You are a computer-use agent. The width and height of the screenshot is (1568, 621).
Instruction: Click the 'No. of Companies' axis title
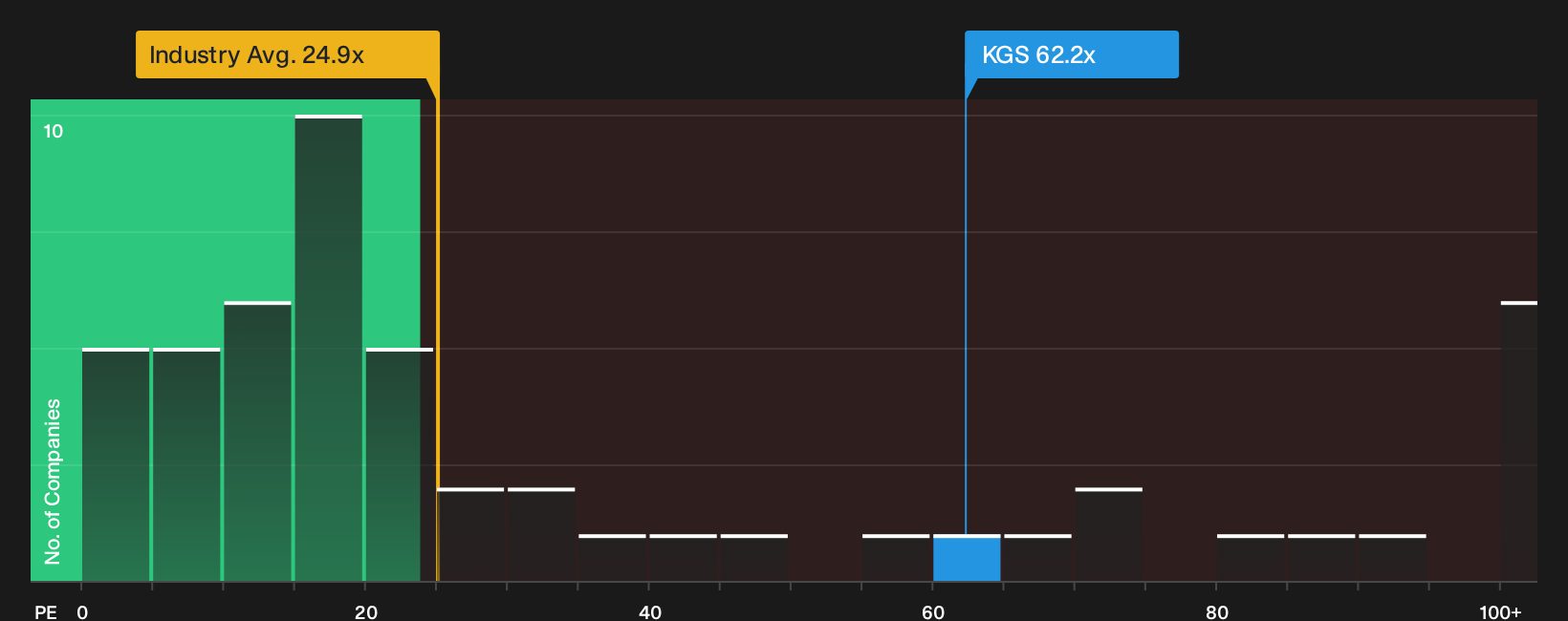tap(53, 482)
